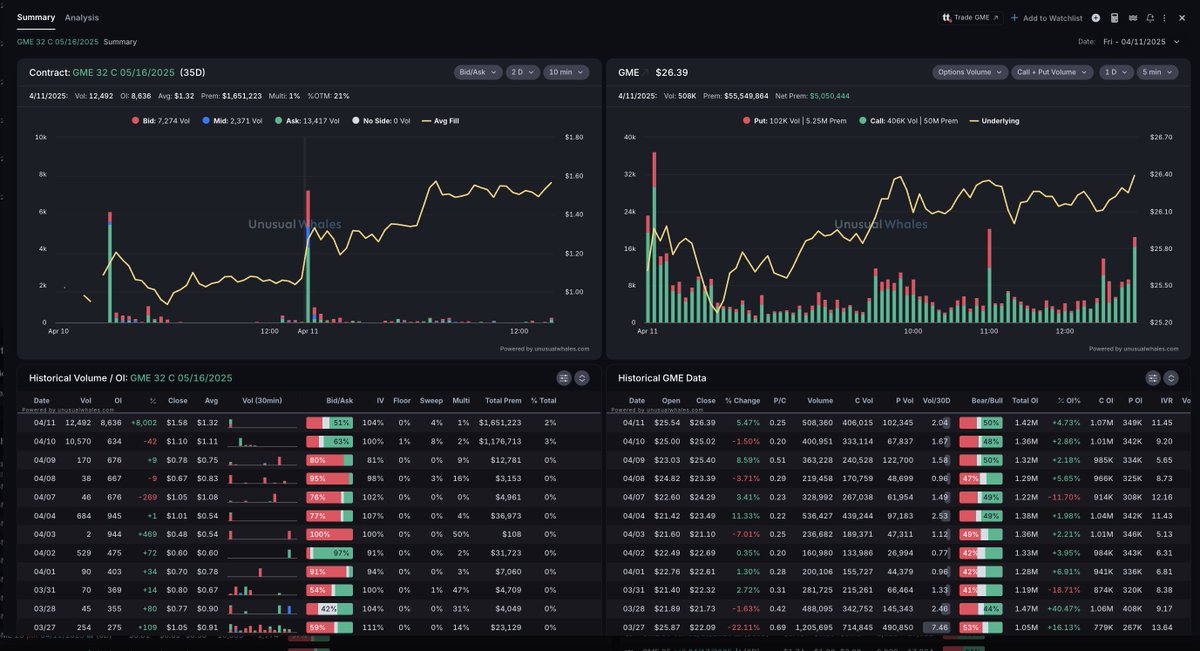Sort by % Change column in GME data
This screenshot has width=1200, height=651.
pos(742,400)
